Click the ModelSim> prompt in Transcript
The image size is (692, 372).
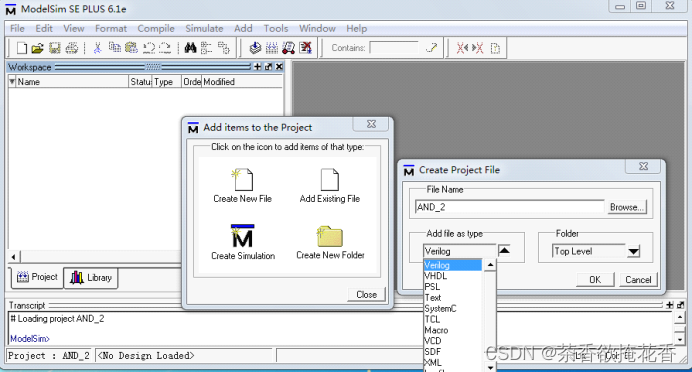pyautogui.click(x=30, y=338)
